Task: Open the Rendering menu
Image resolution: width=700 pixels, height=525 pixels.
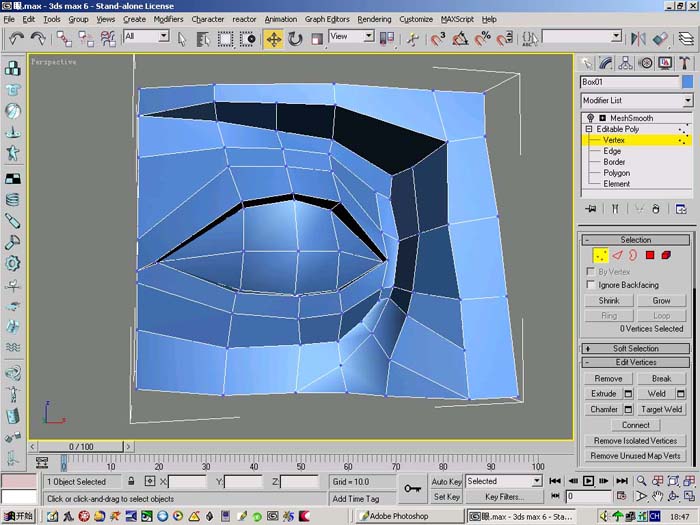Action: tap(374, 19)
